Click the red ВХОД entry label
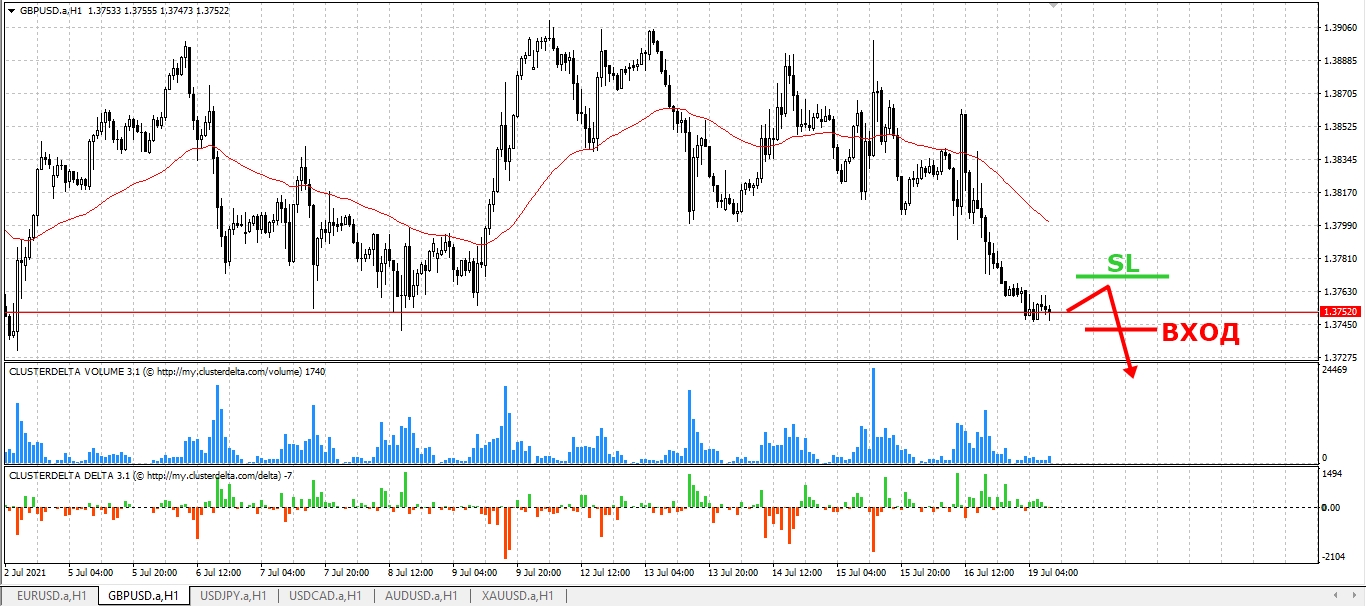Image resolution: width=1366 pixels, height=606 pixels. coord(1200,333)
